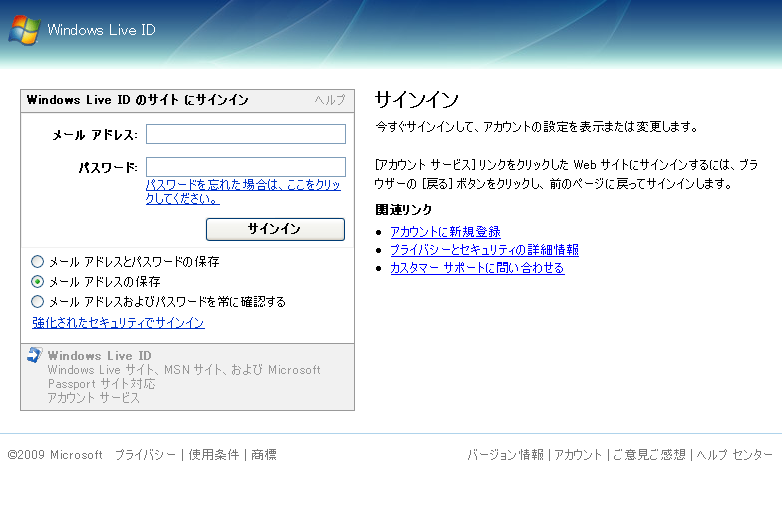782x521 pixels.
Task: Open アカウントに新規登録 link
Action: coord(445,232)
